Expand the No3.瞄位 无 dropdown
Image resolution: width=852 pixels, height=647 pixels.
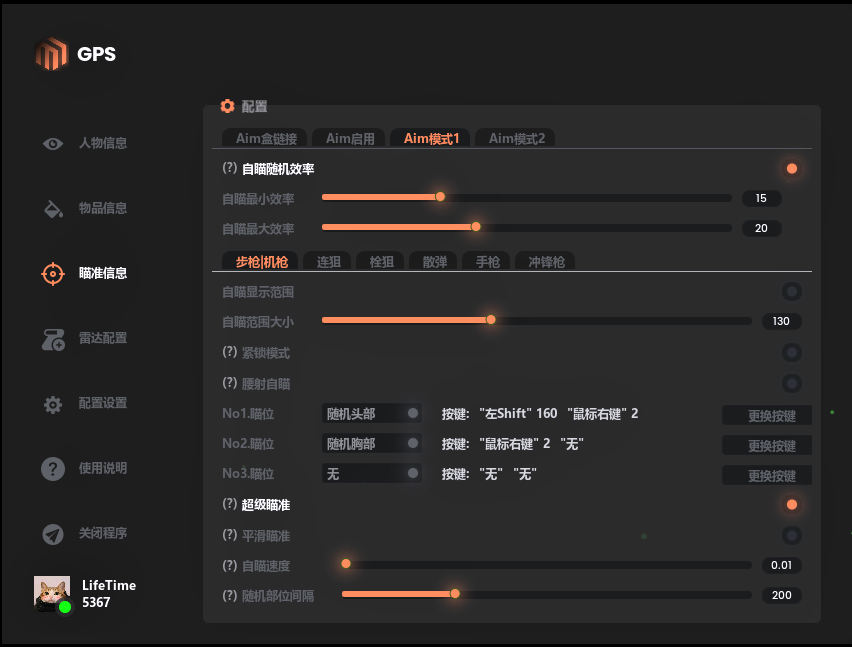(372, 473)
